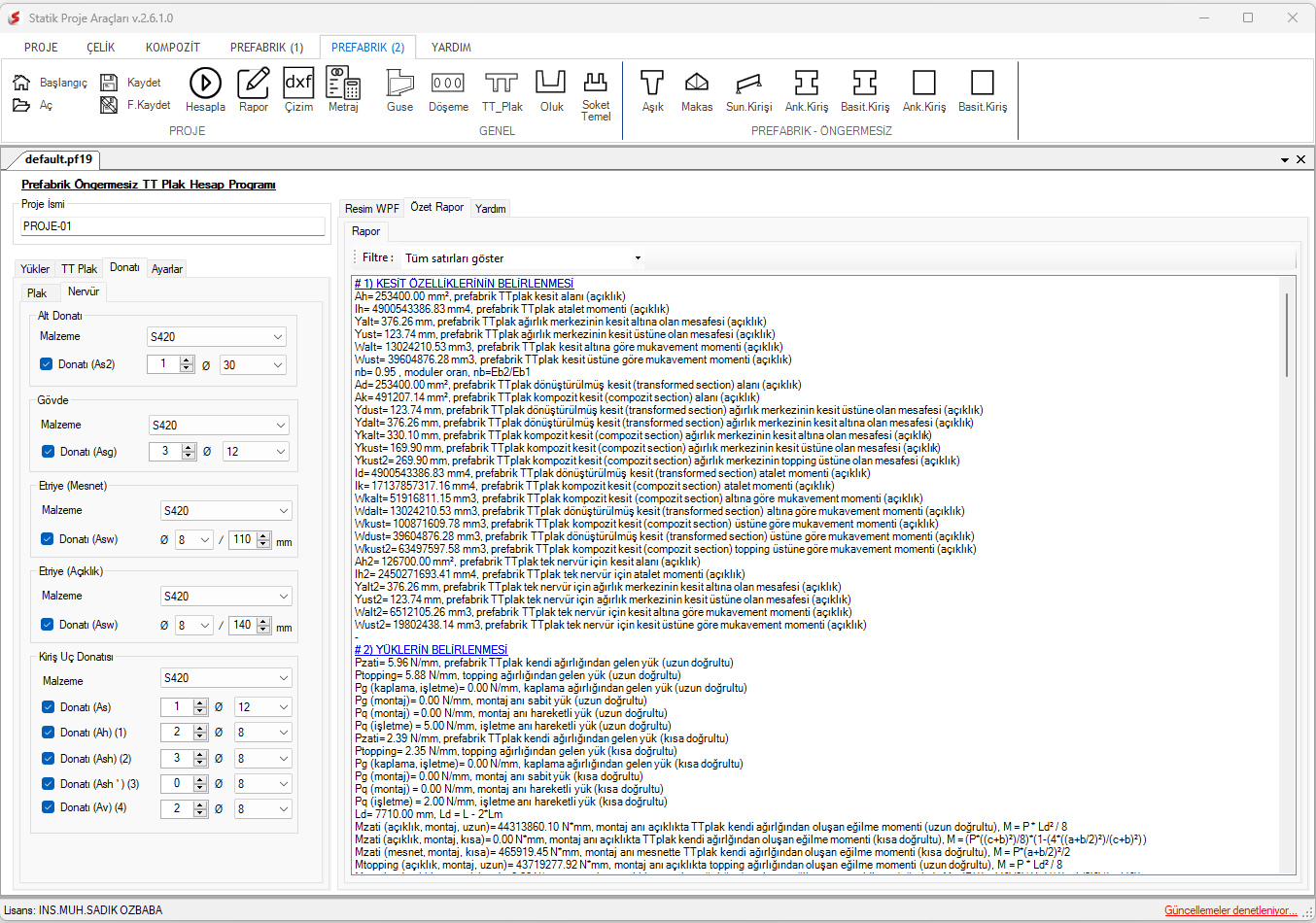Toggle the Donatı (Av) (4) checkbox
Image resolution: width=1316 pixels, height=923 pixels.
click(48, 807)
